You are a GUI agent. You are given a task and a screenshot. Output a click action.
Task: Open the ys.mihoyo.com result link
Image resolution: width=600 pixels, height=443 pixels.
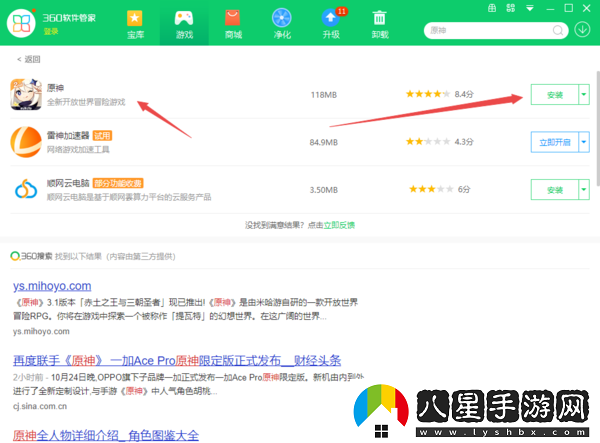[52, 286]
